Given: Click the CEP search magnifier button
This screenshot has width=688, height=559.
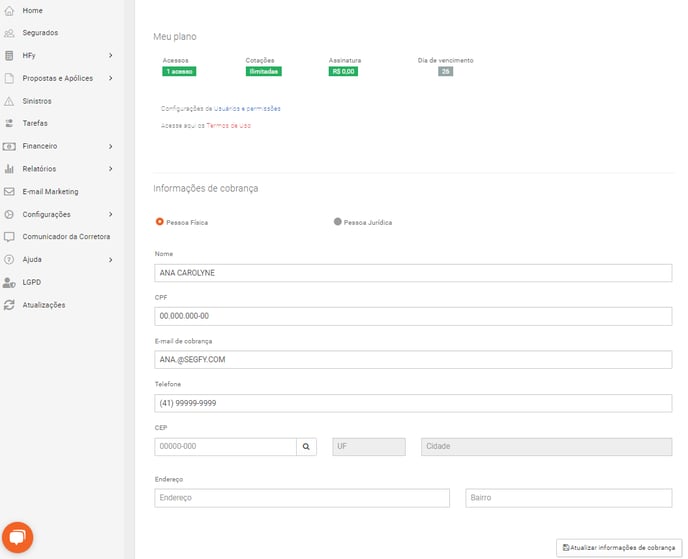Looking at the screenshot, I should 306,447.
